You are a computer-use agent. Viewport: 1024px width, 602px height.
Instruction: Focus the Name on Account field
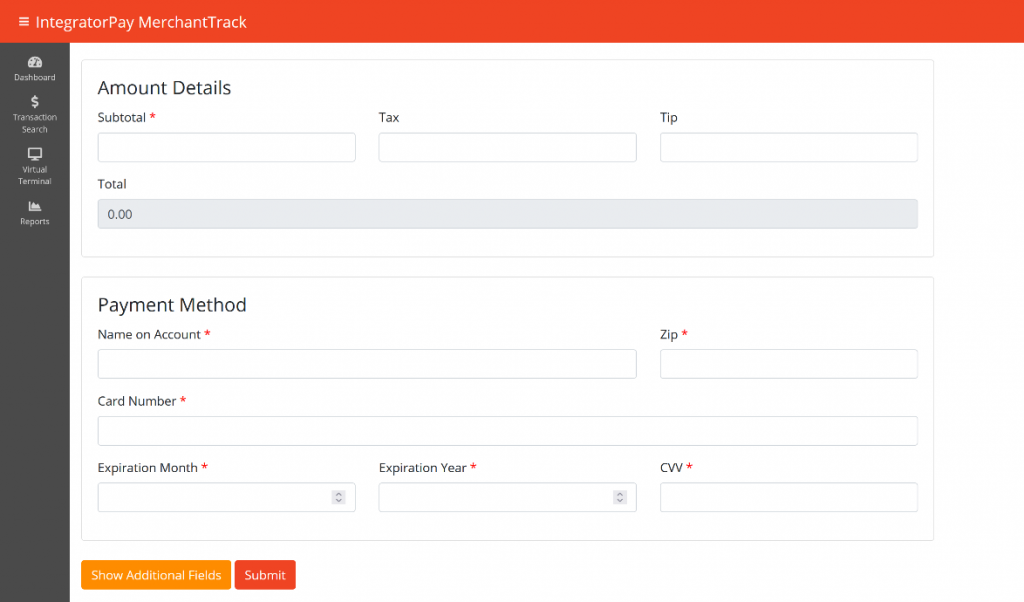point(366,364)
